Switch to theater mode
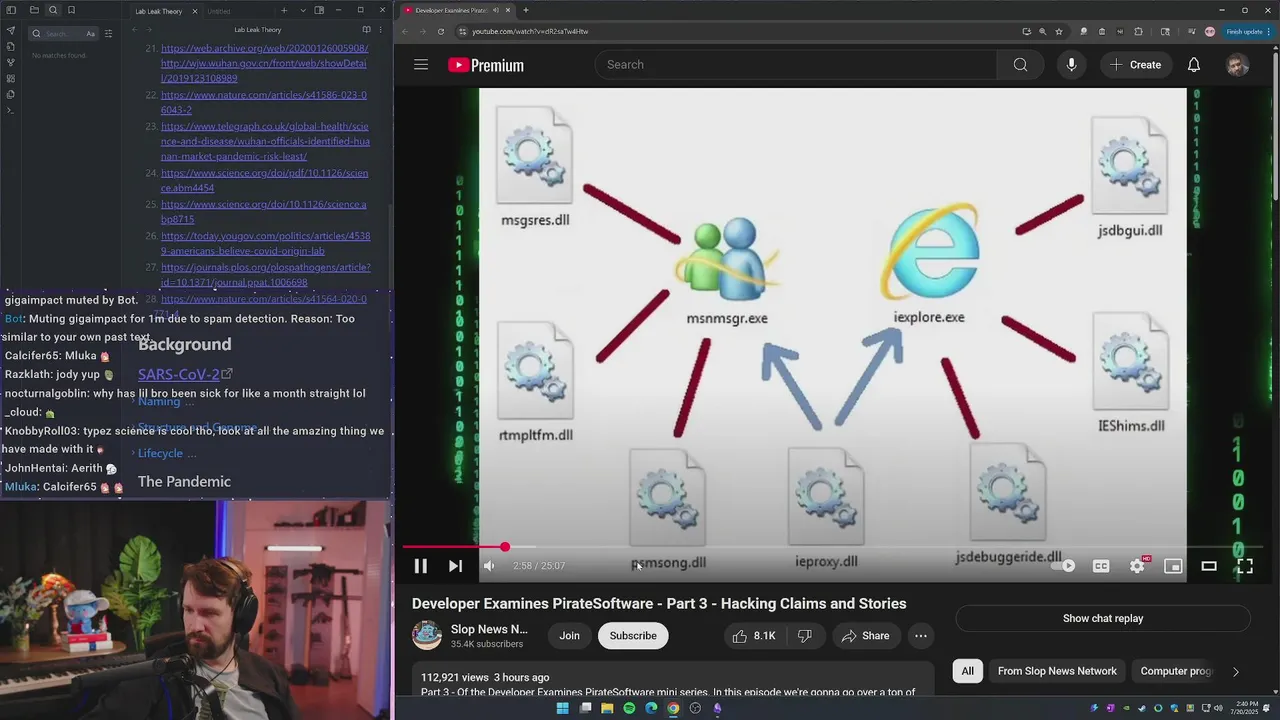The width and height of the screenshot is (1280, 720). click(1209, 566)
